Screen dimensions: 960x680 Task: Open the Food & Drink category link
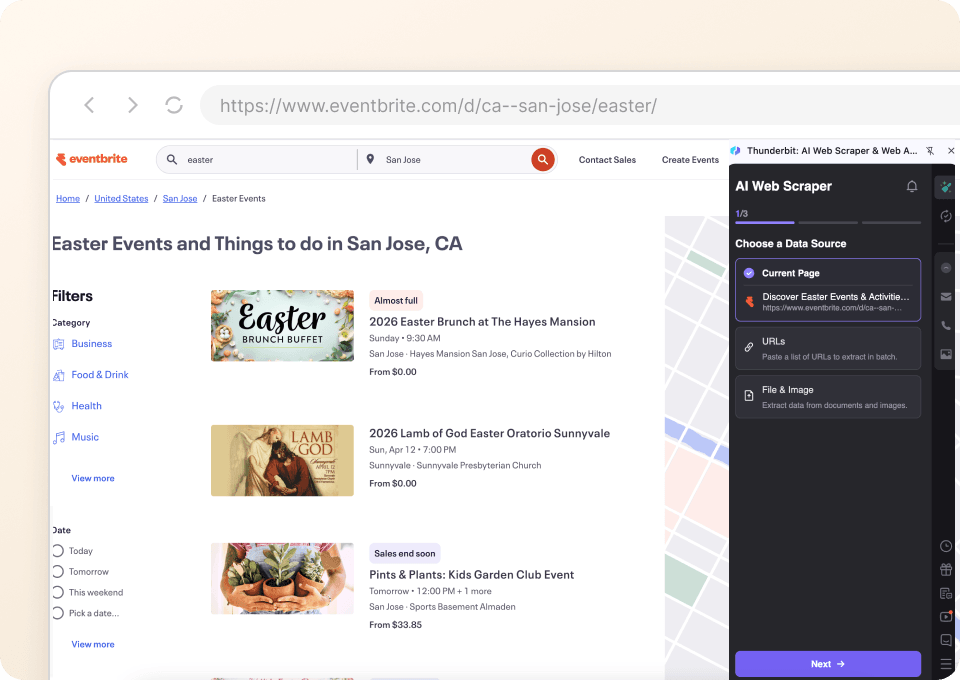click(100, 375)
